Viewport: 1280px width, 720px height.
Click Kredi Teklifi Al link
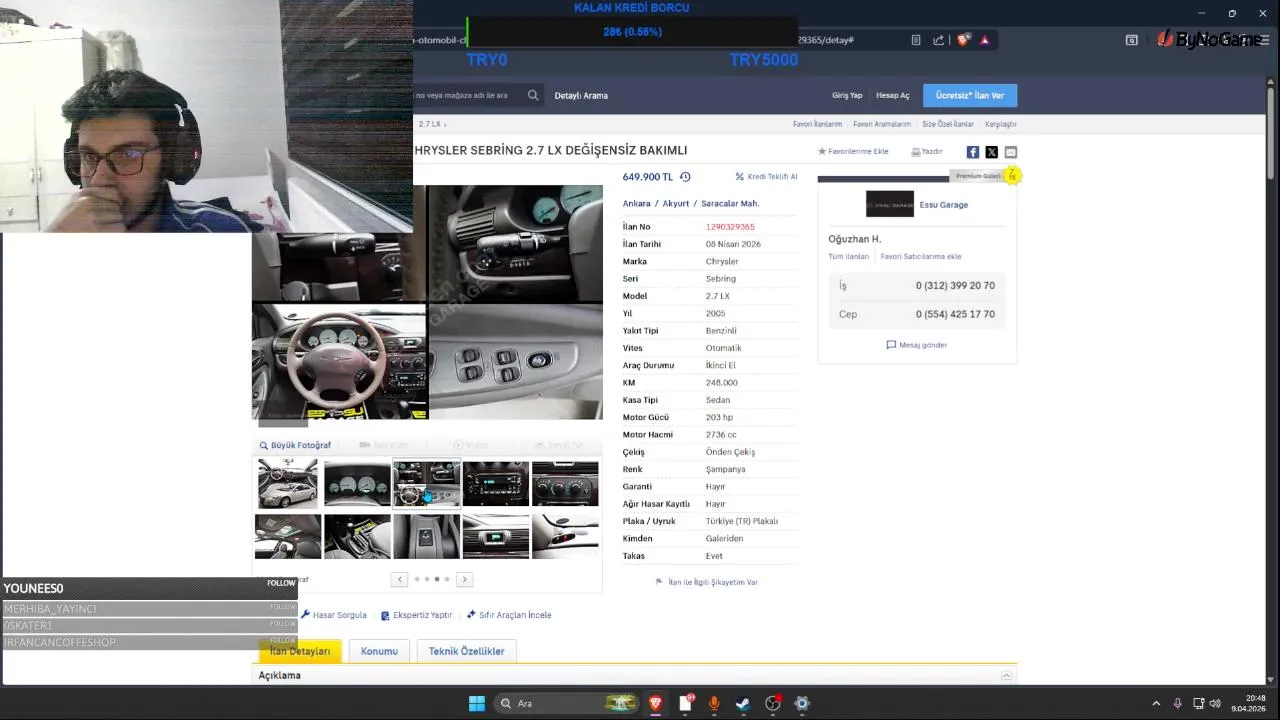tap(766, 177)
